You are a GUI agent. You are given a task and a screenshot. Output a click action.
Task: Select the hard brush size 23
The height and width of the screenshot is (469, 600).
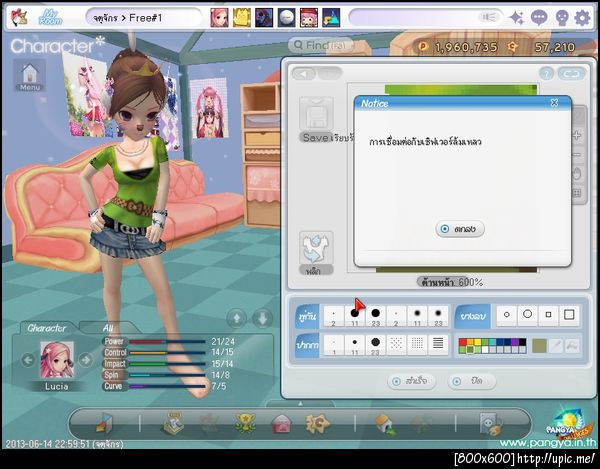[376, 316]
